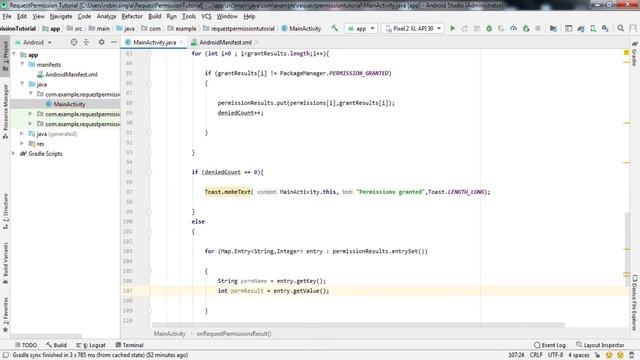Click the Run with Coverage icon
The image size is (640, 360).
[501, 28]
